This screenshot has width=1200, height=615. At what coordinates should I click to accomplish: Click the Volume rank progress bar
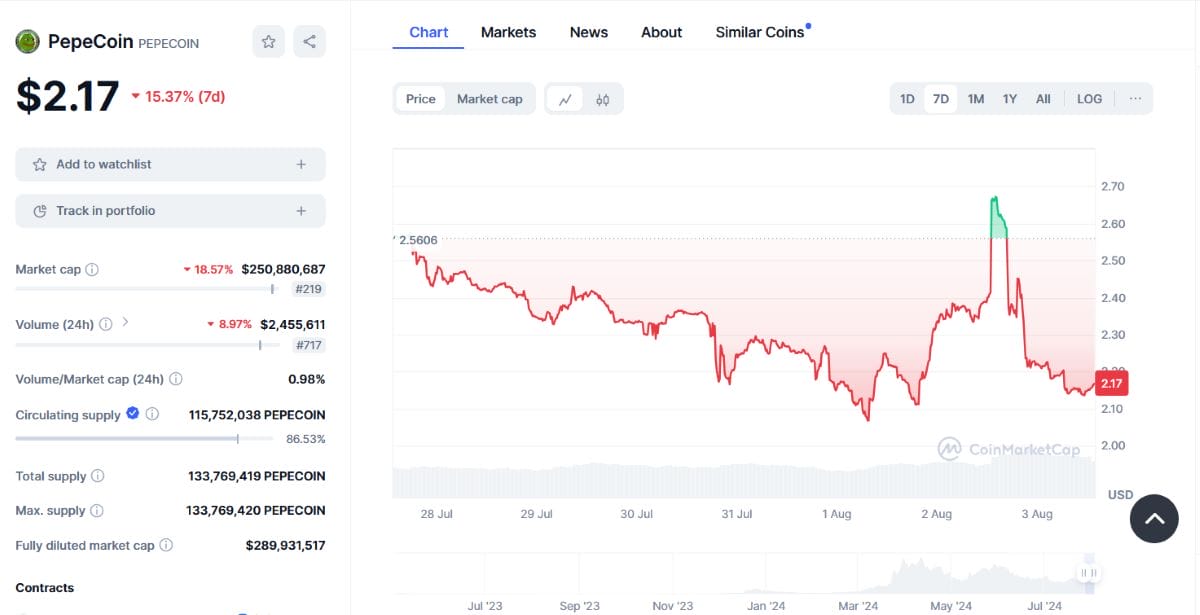[x=146, y=345]
